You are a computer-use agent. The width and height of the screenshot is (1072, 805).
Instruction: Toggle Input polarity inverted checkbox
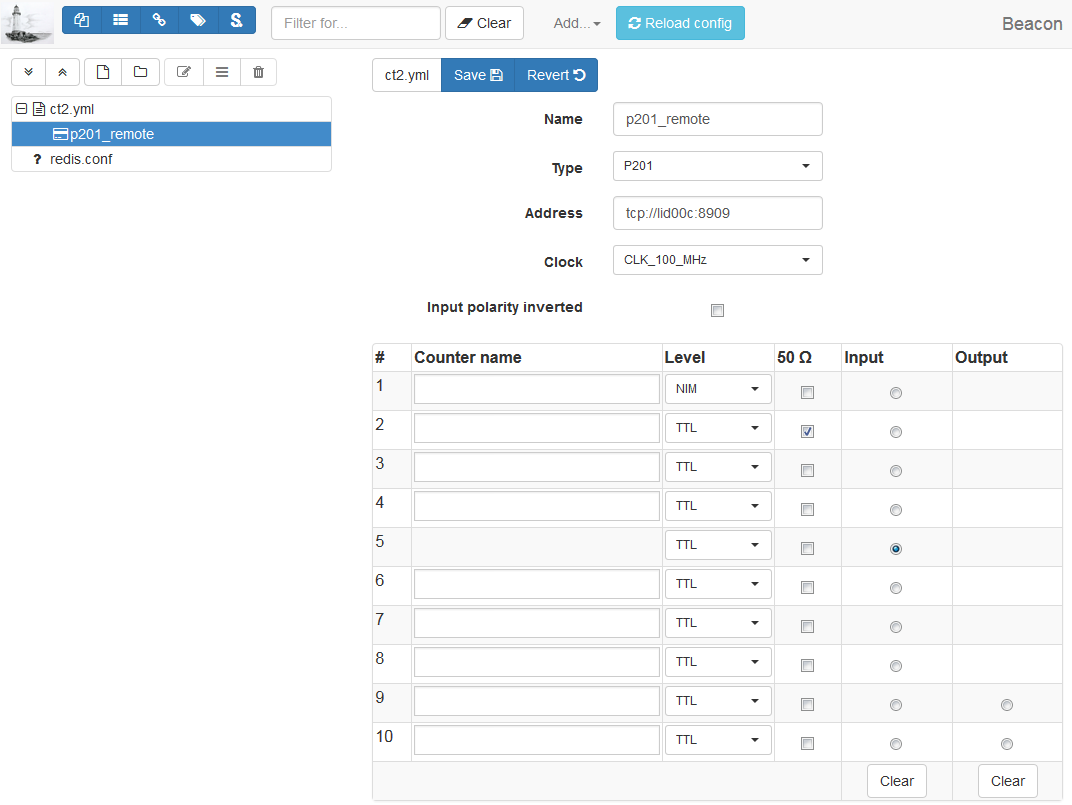[717, 311]
